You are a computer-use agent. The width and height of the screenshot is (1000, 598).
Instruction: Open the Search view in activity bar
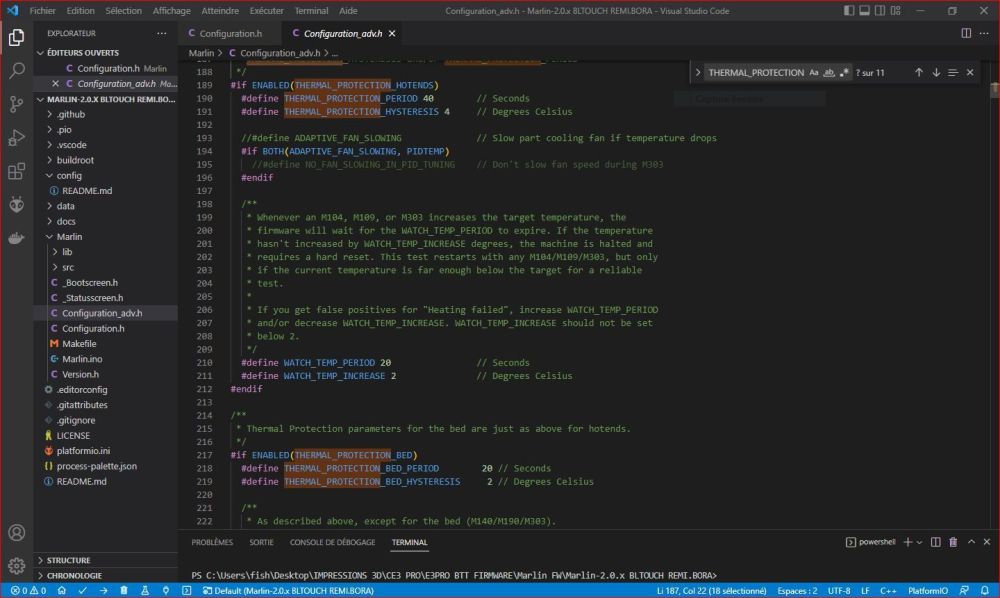pos(16,71)
